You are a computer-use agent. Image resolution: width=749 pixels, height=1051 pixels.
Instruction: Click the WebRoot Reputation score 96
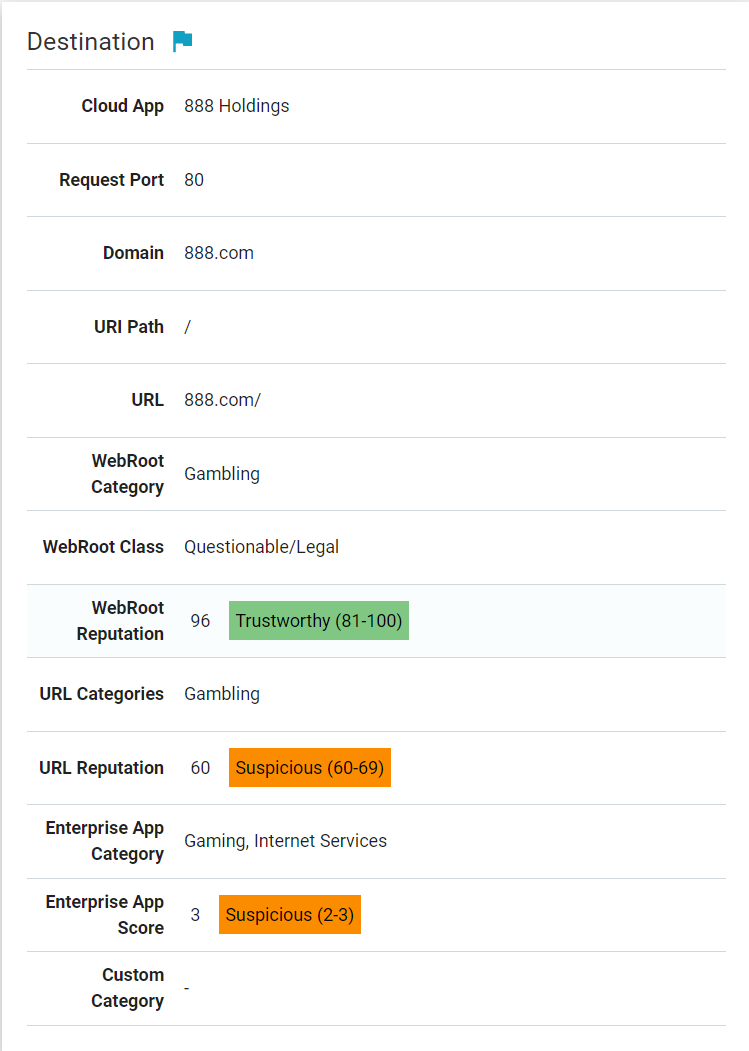200,621
